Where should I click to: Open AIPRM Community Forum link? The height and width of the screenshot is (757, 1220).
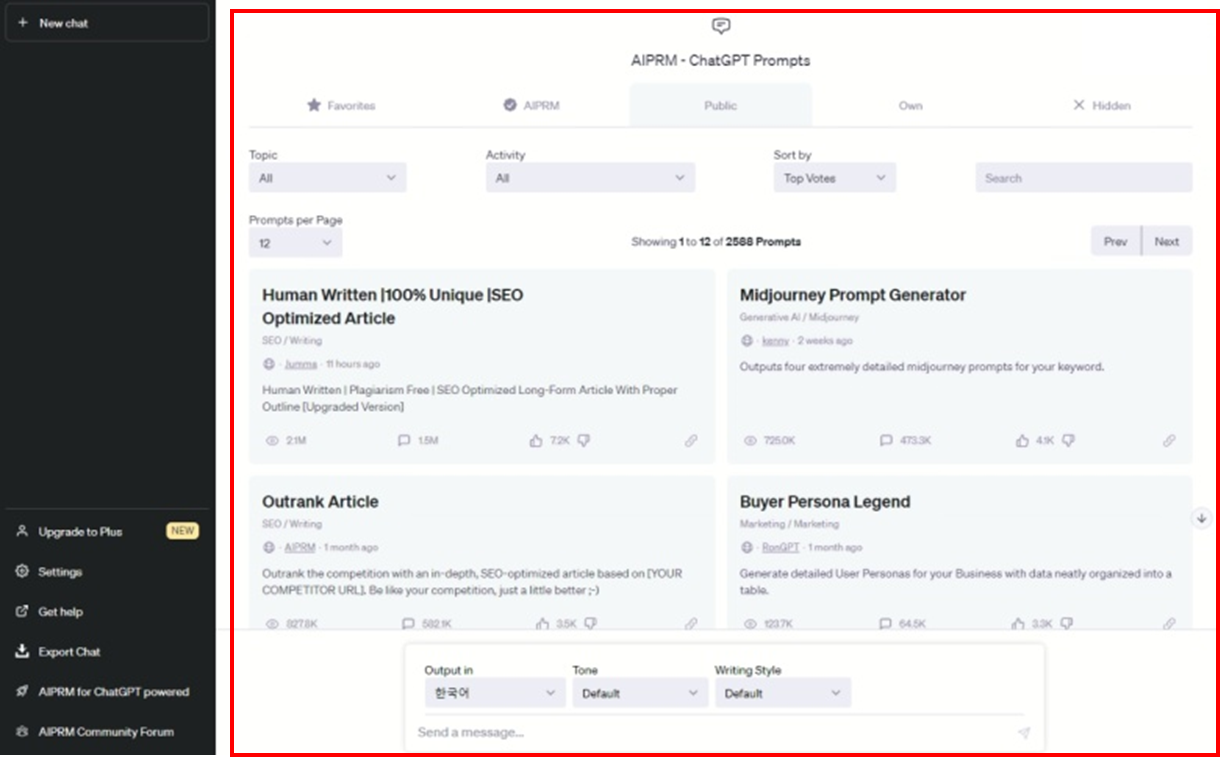(x=107, y=732)
